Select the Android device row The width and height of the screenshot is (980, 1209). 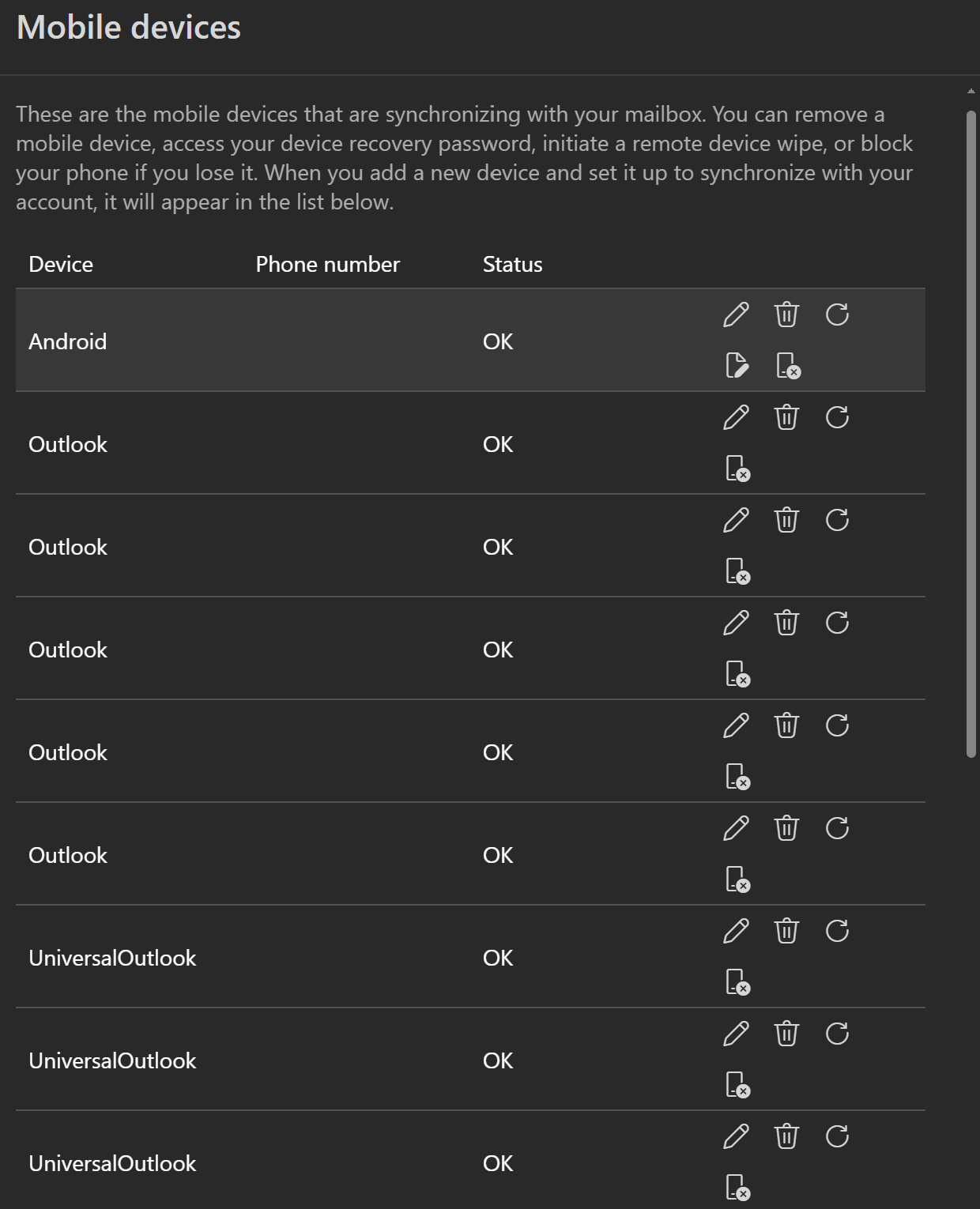(x=316, y=341)
